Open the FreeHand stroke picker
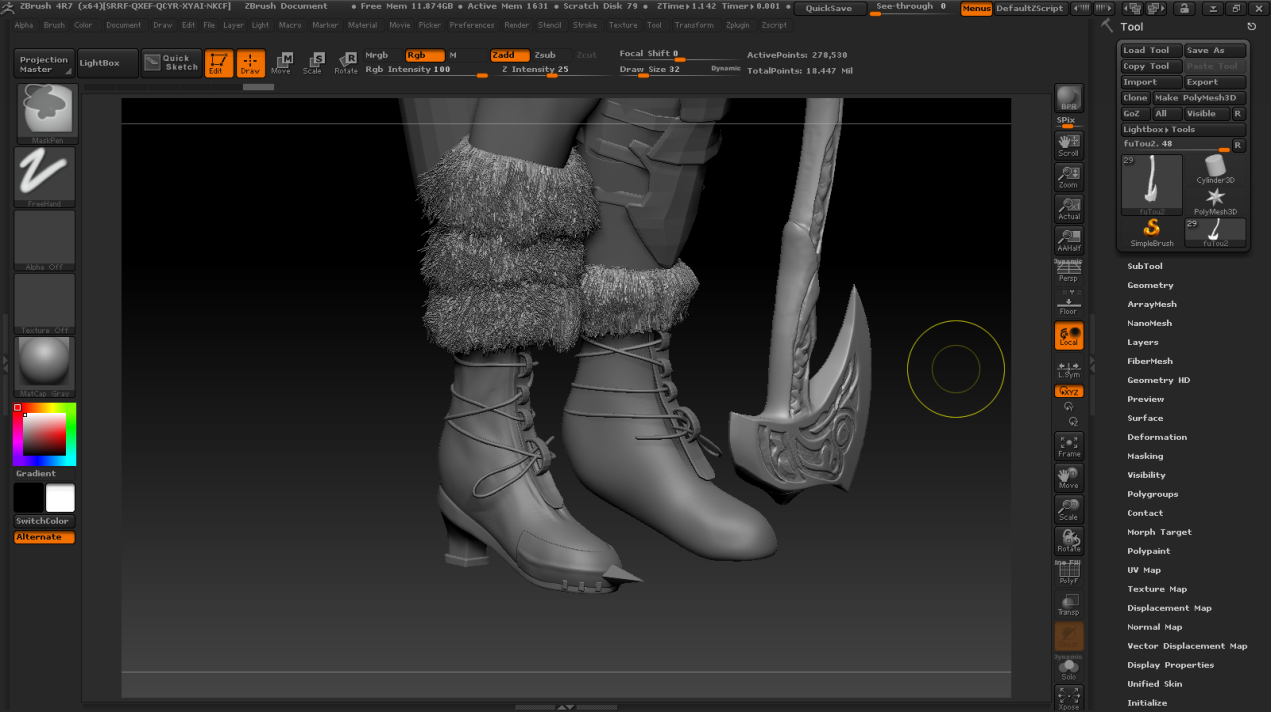The height and width of the screenshot is (712, 1271). coord(44,176)
